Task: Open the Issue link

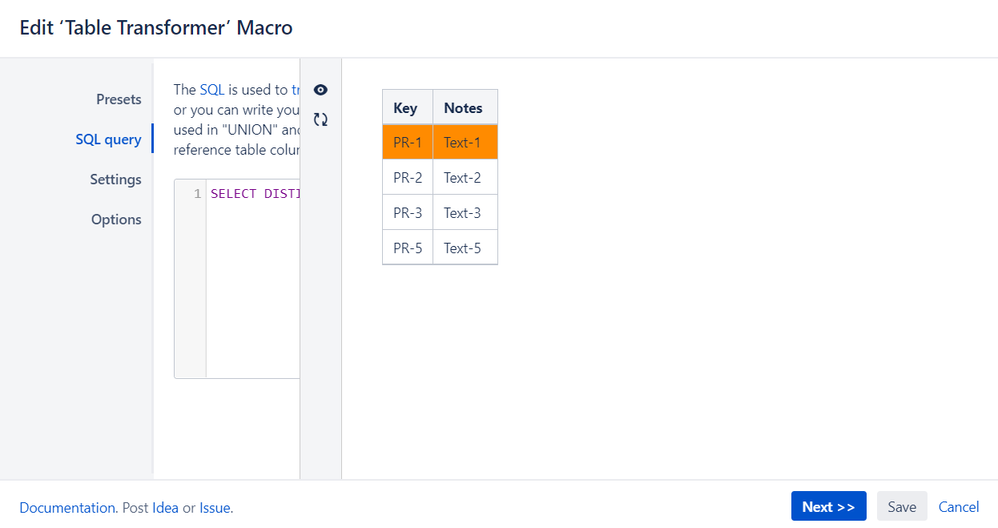Action: coord(214,508)
